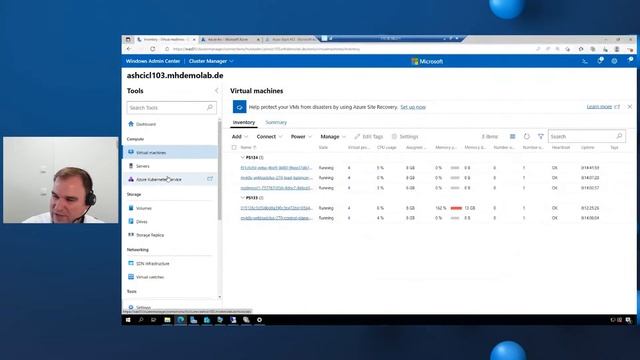Click the Learn more link
This screenshot has height=360, width=640.
[x=599, y=107]
